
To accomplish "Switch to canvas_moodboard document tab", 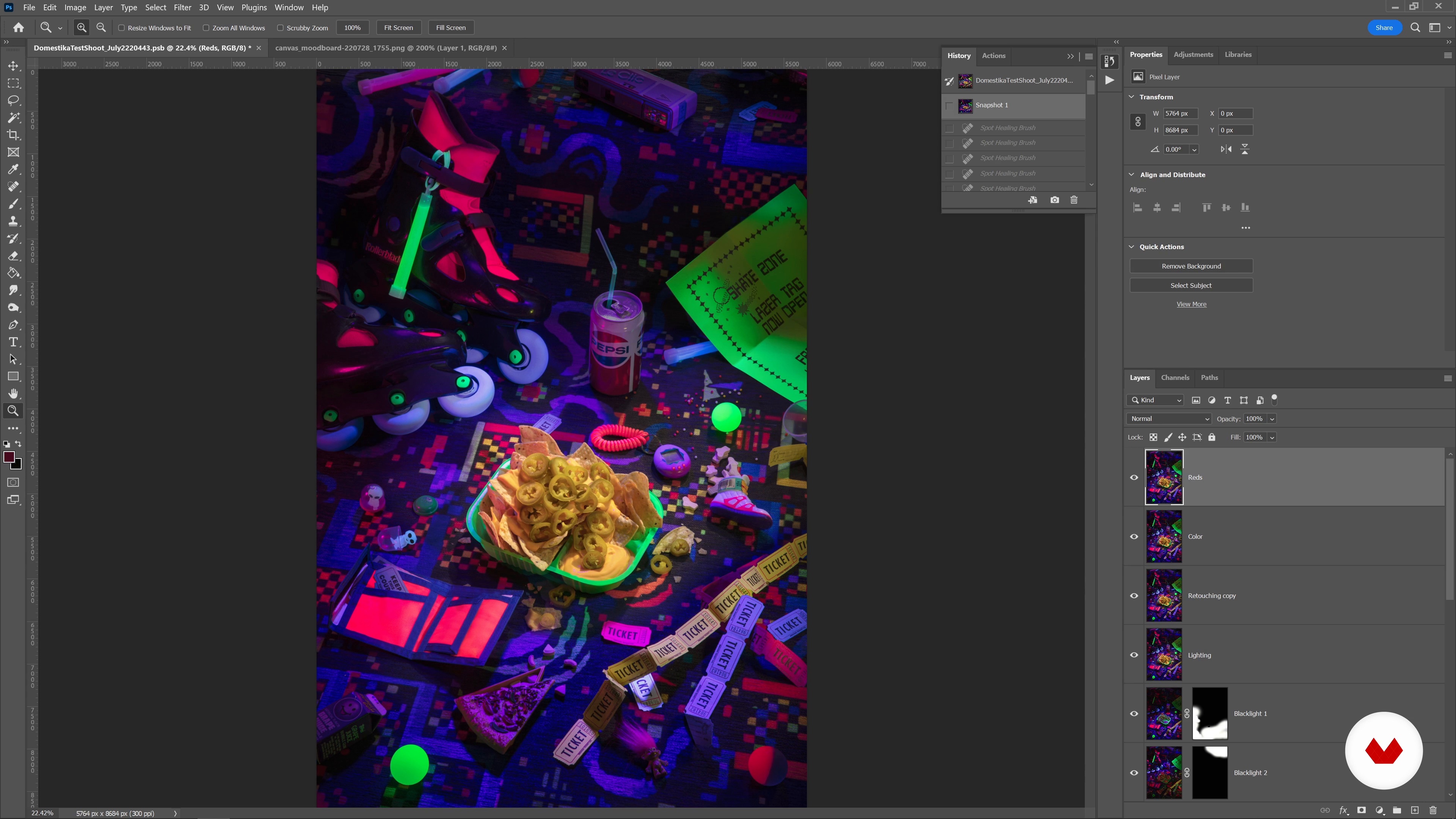I will coord(386,48).
